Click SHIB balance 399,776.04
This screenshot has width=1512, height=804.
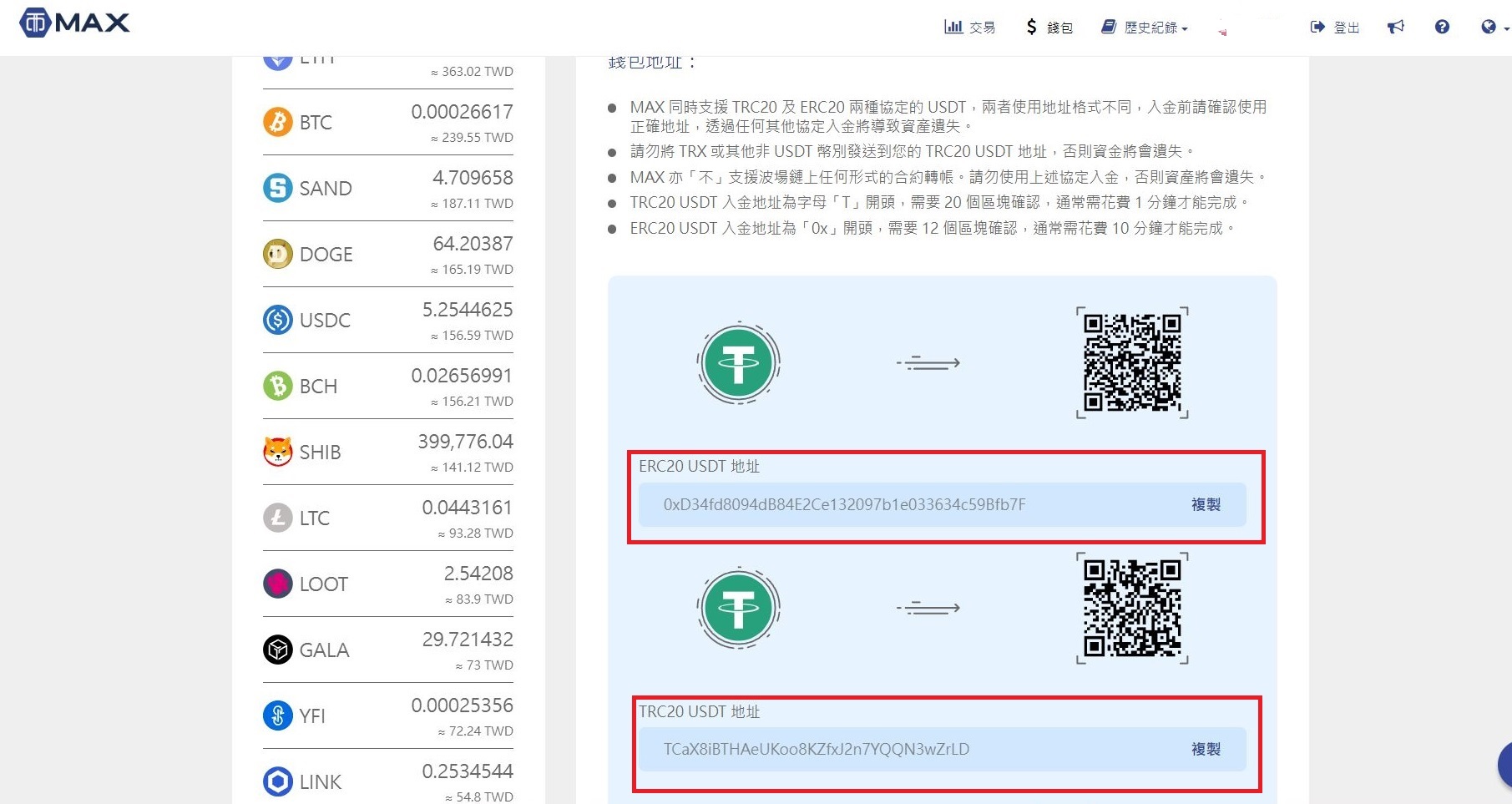click(466, 442)
